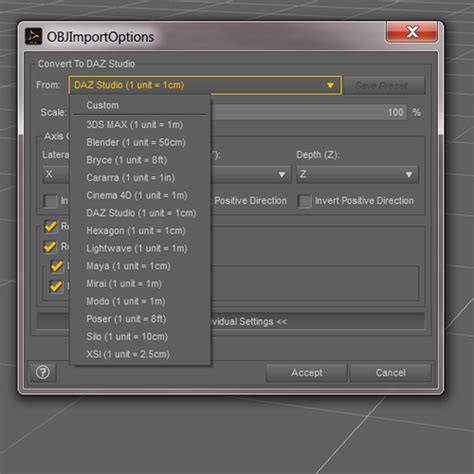Open the help question mark button
This screenshot has width=474, height=474.
pyautogui.click(x=43, y=372)
